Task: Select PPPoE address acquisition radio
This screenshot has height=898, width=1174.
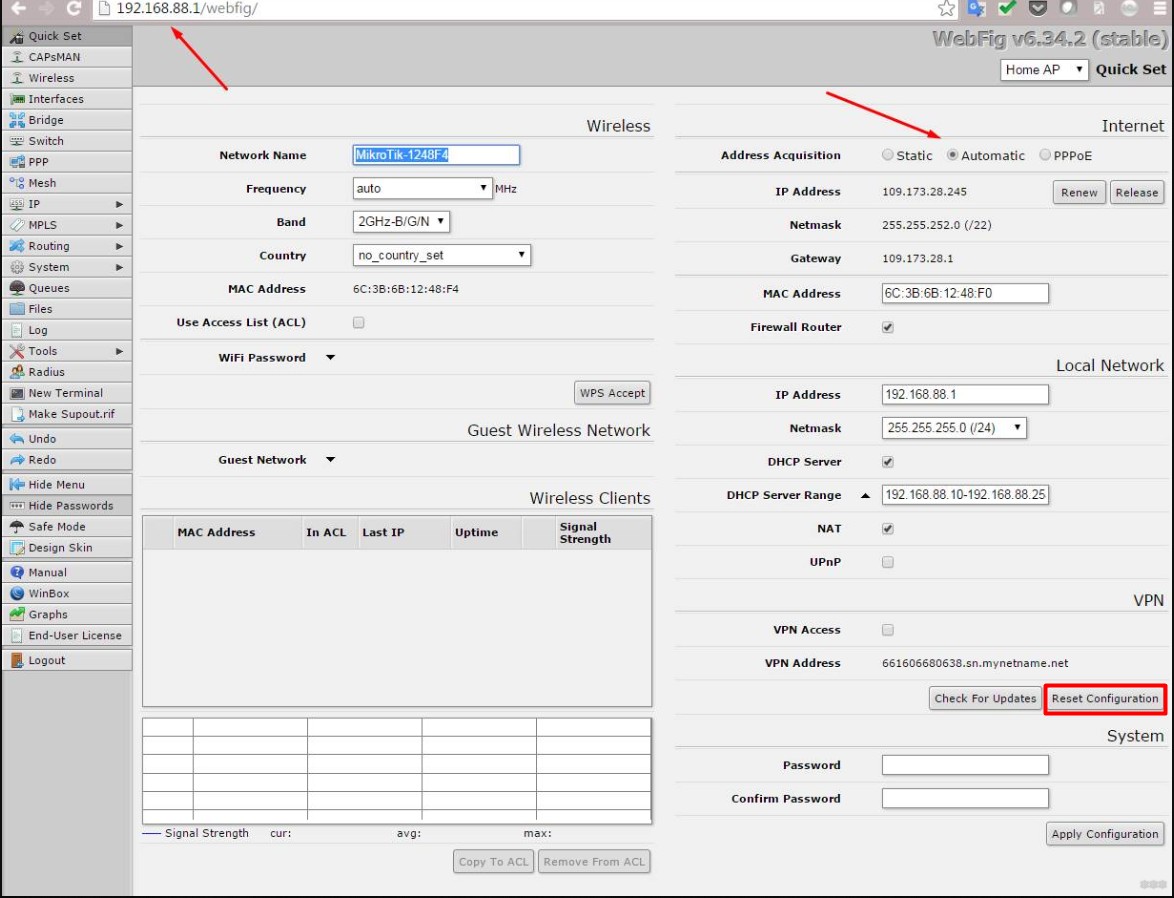Action: (x=1045, y=155)
